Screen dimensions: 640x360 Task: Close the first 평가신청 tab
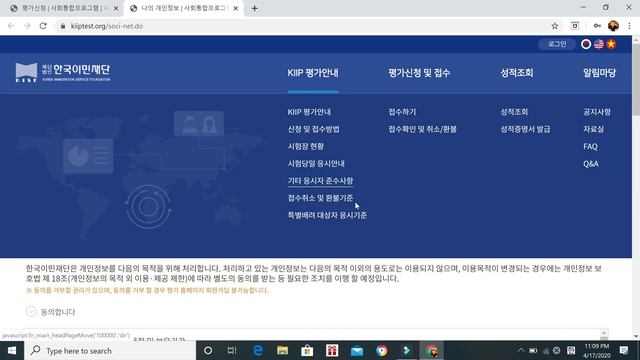point(116,8)
